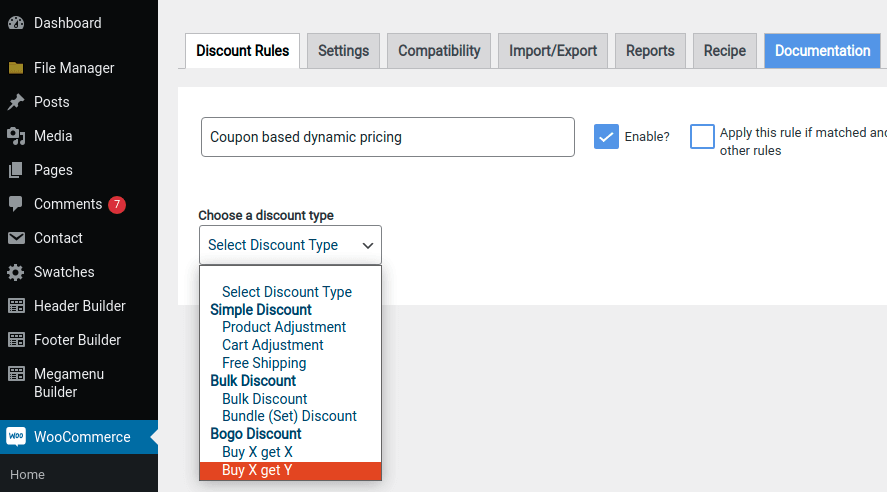Click the WooCommerce logo icon
887x492 pixels.
(x=16, y=437)
